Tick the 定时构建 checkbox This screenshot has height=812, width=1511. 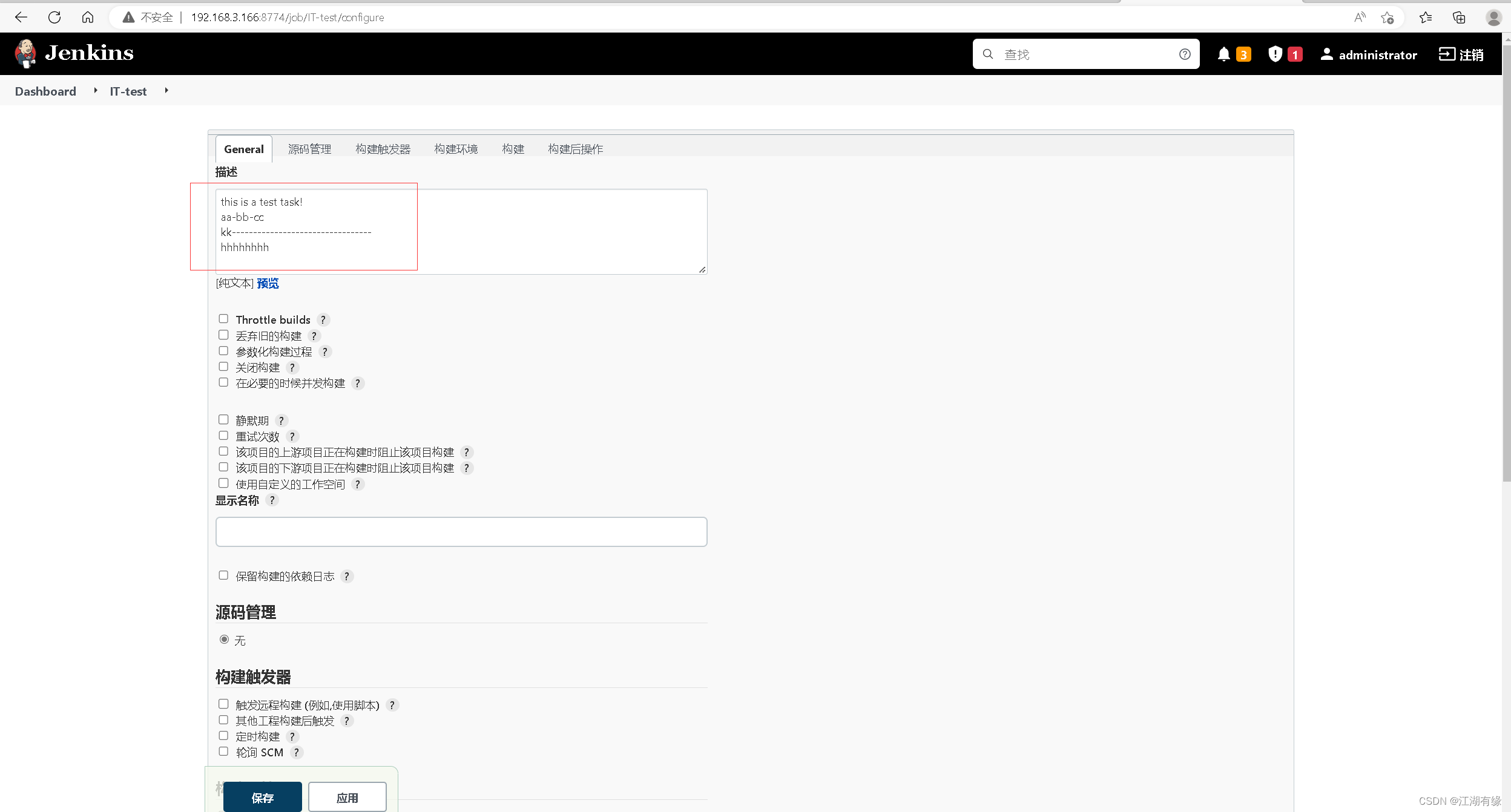tap(223, 736)
